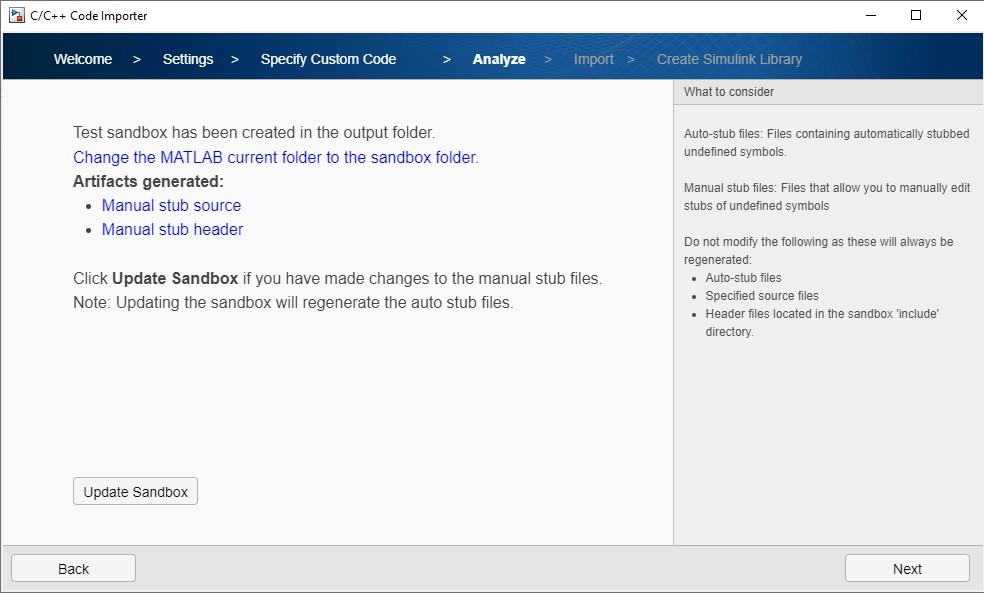This screenshot has width=984, height=593.
Task: Click 'Test sandbox has been created' text
Action: [254, 132]
